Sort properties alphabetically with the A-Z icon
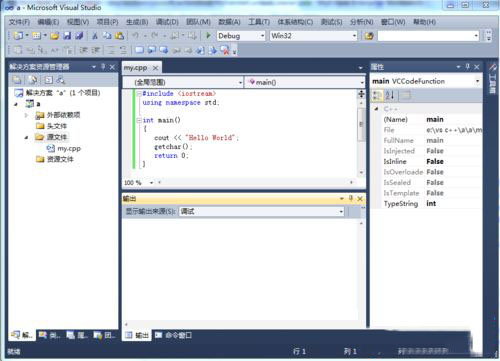 (390, 96)
